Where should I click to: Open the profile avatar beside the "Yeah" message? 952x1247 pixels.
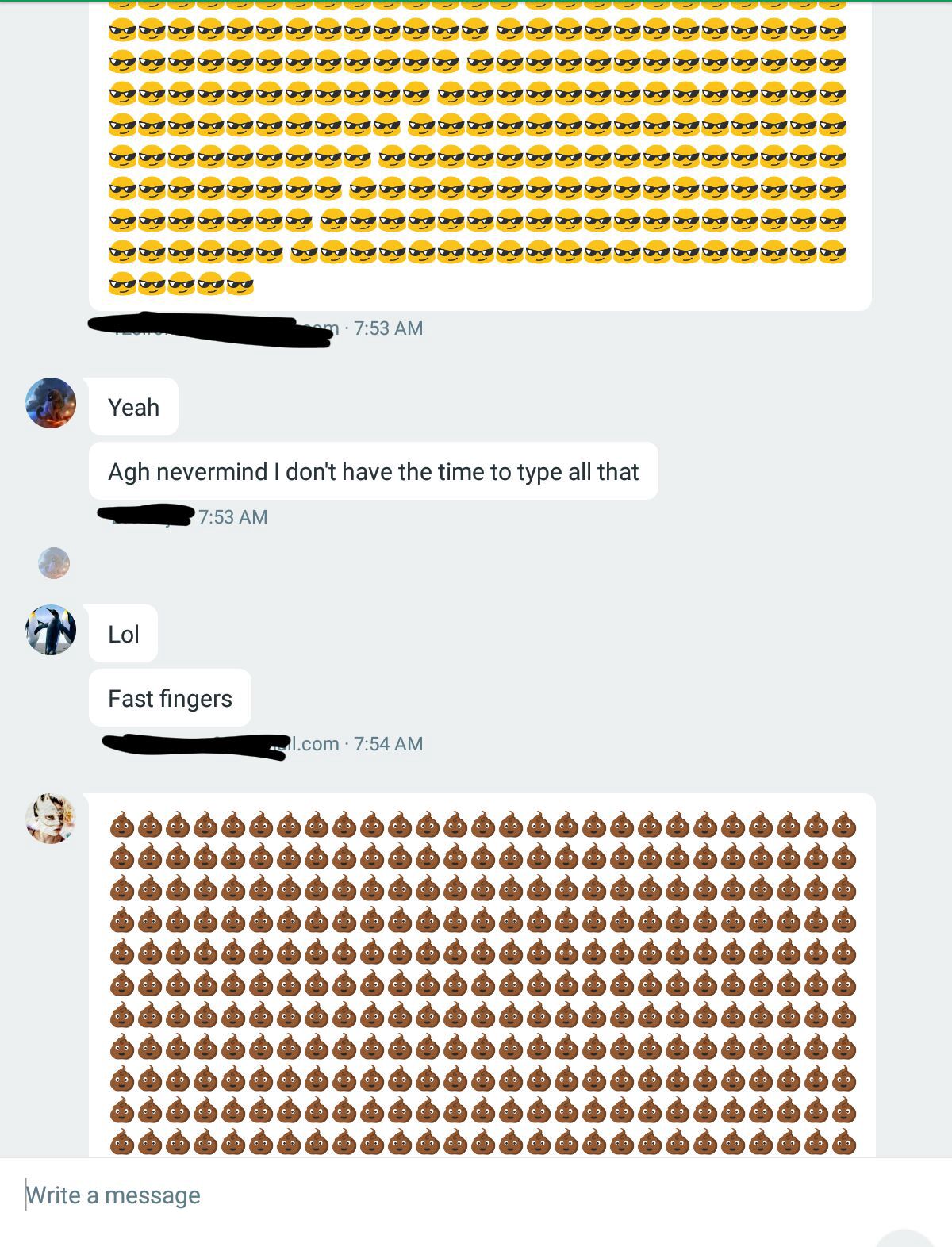pos(51,403)
